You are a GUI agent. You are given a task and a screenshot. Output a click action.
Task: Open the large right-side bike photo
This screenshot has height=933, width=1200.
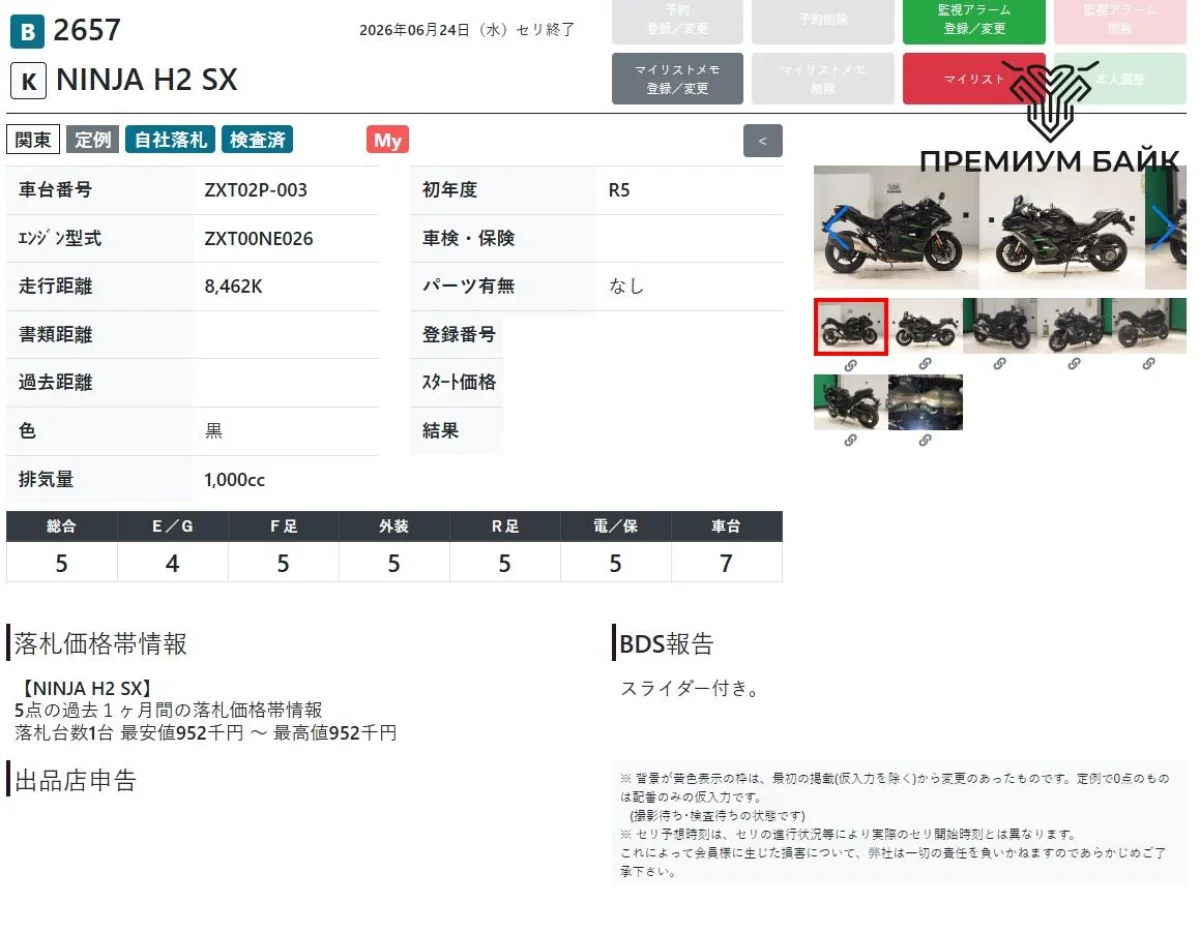1062,227
